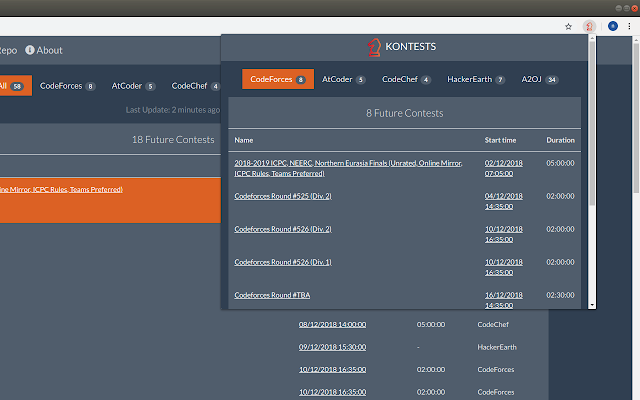Click the popup vertical scrollbar thumb
640x400 pixels.
(x=592, y=123)
